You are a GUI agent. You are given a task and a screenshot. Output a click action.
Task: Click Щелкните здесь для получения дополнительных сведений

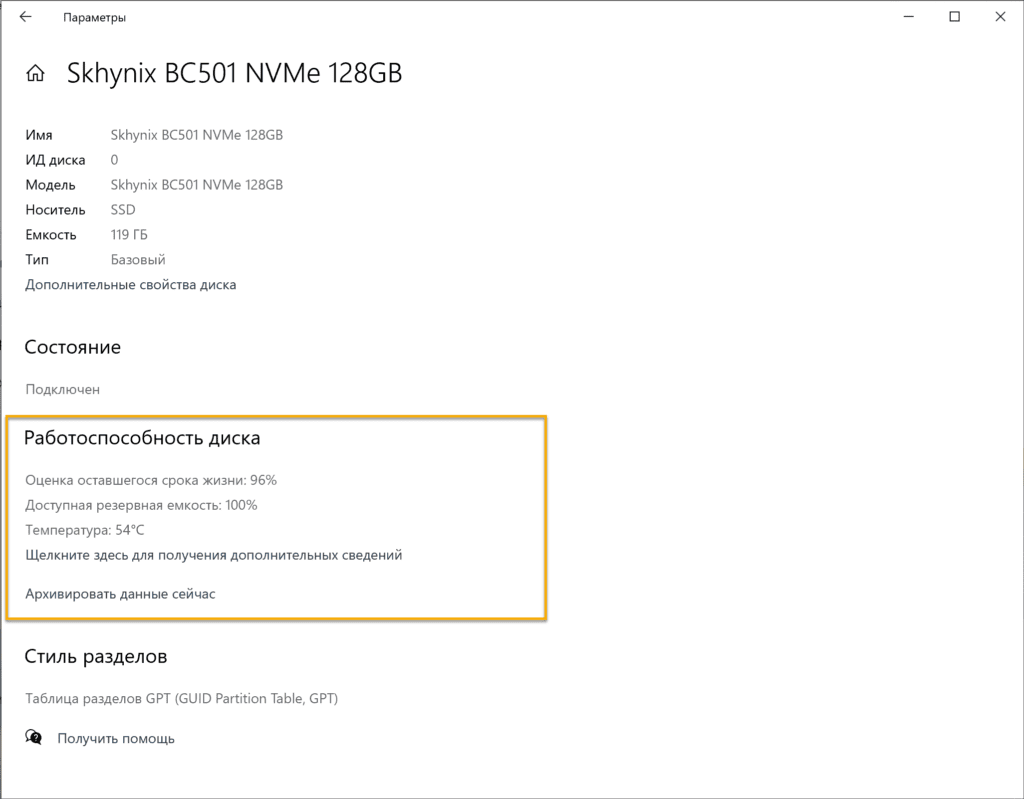[214, 555]
